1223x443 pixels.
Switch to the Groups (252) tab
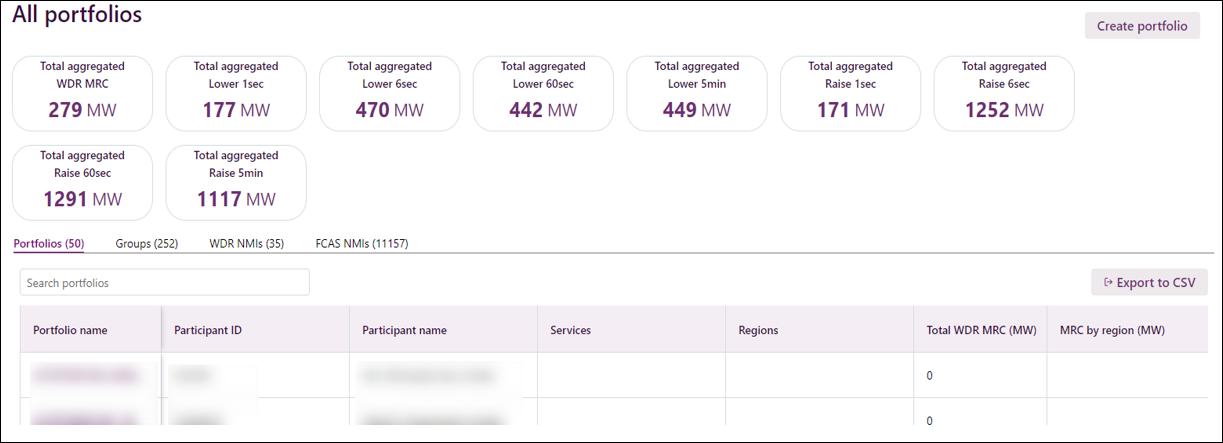coord(146,243)
